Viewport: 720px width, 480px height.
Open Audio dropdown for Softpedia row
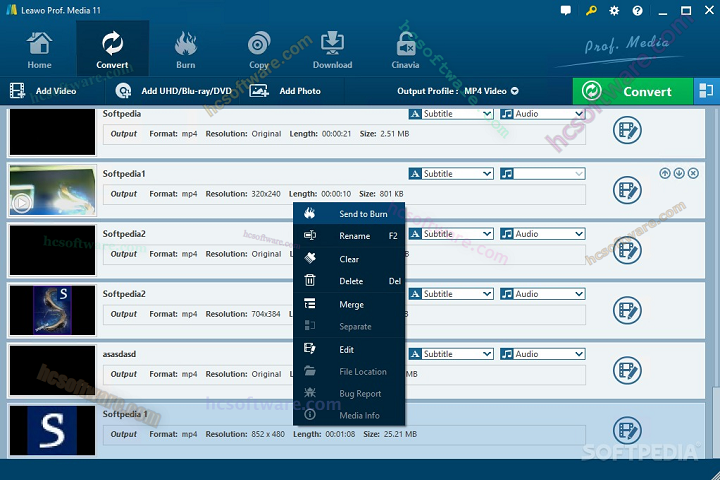tap(543, 113)
